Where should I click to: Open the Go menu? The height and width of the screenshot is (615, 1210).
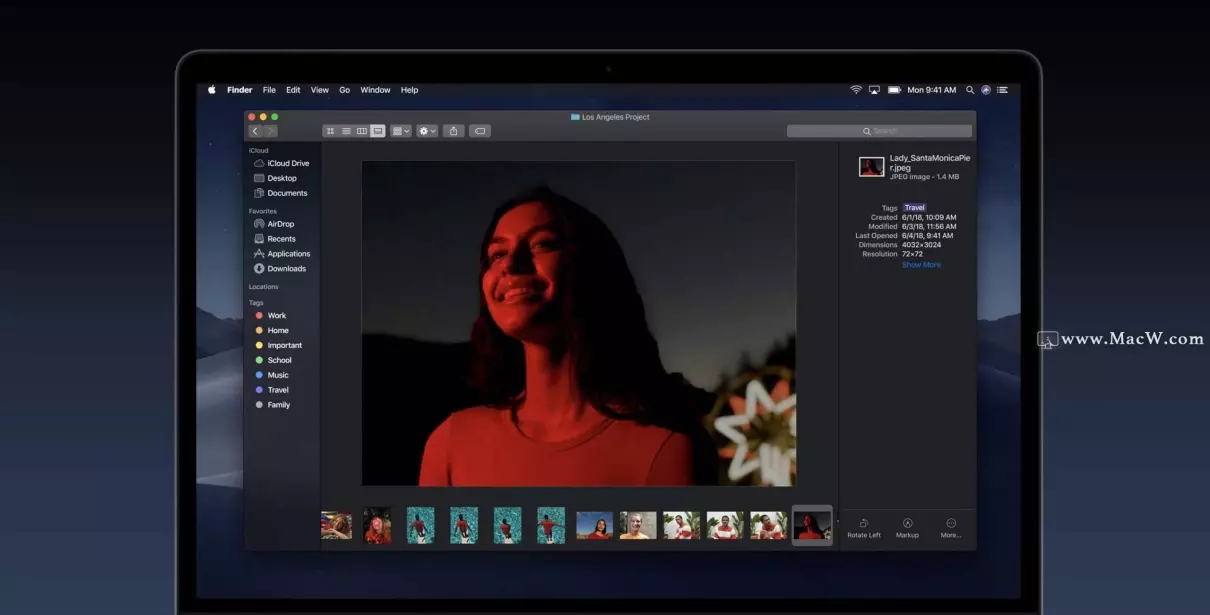[345, 90]
